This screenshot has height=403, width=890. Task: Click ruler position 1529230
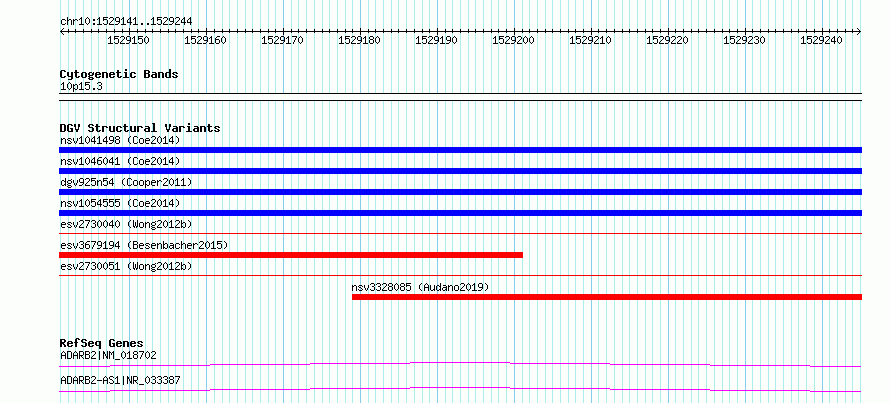tap(745, 40)
